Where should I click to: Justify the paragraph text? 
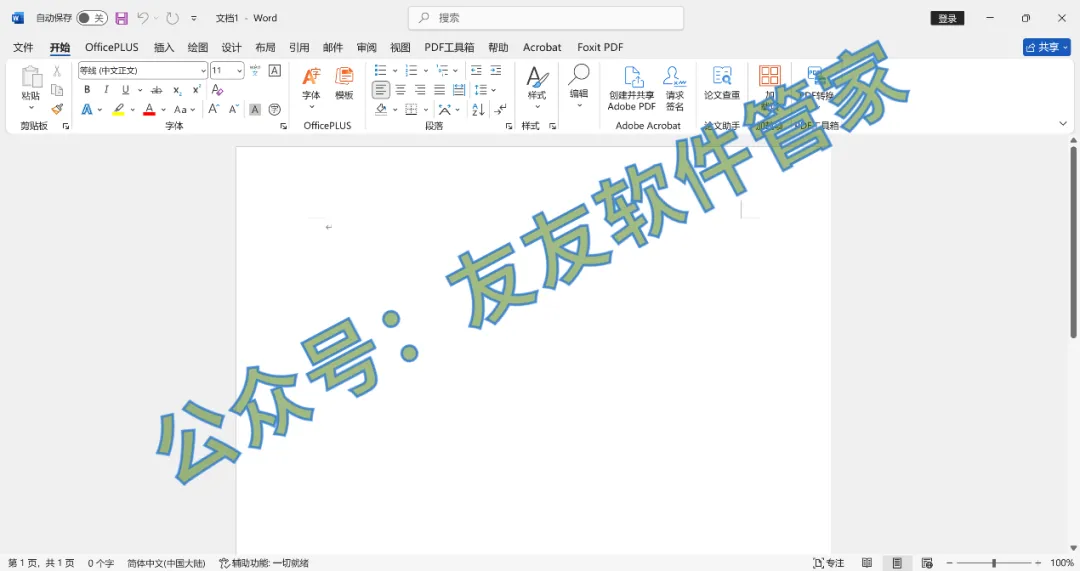[439, 90]
